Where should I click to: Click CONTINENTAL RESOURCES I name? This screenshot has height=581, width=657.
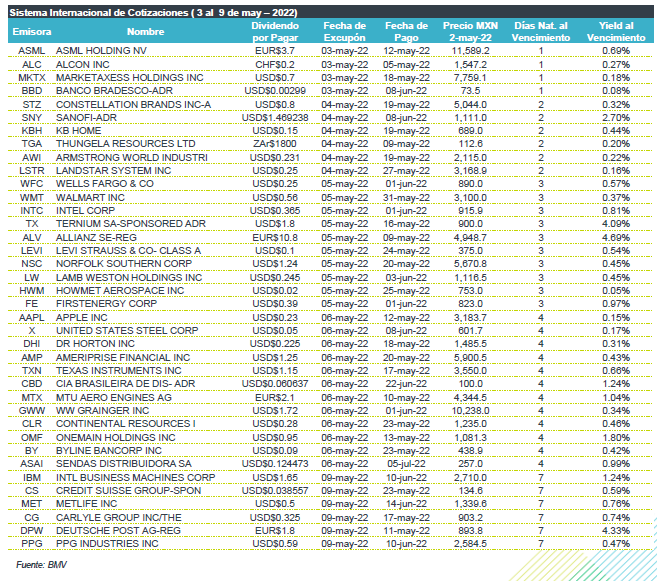point(126,424)
